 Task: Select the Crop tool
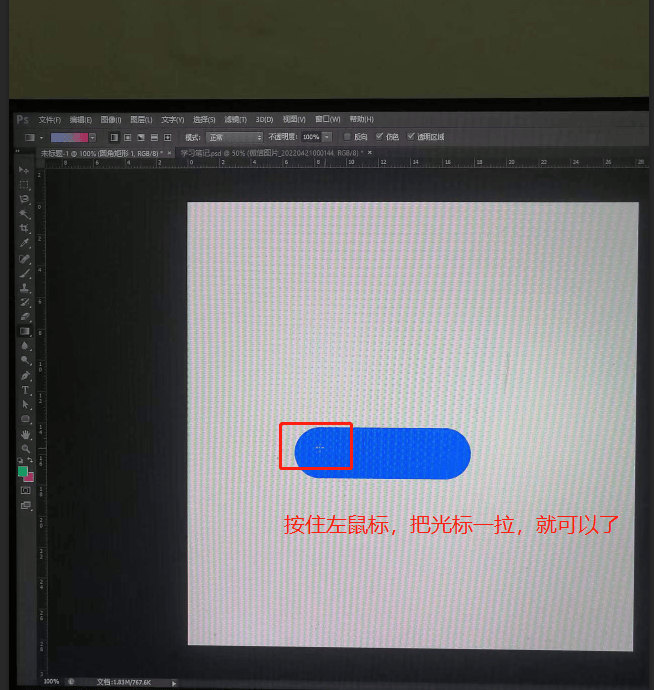(x=25, y=228)
